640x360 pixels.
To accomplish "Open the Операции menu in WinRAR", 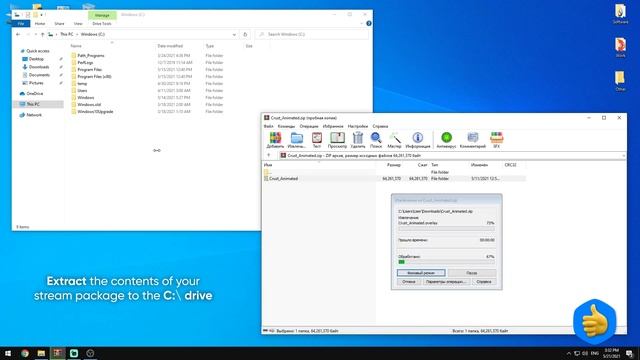I will [309, 126].
